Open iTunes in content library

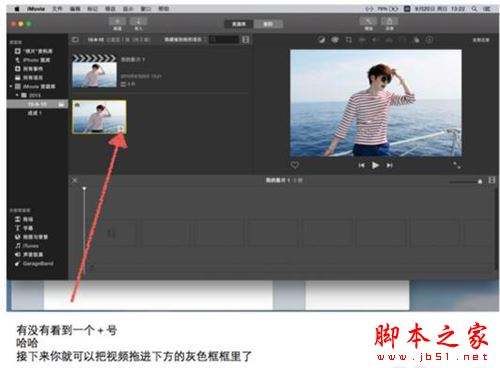coord(27,246)
